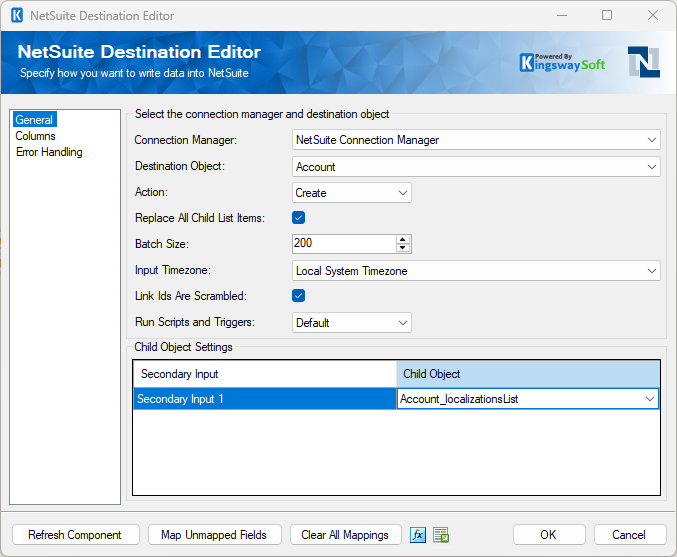Decrease Batch Size with down arrow
677x557 pixels.
tap(403, 248)
